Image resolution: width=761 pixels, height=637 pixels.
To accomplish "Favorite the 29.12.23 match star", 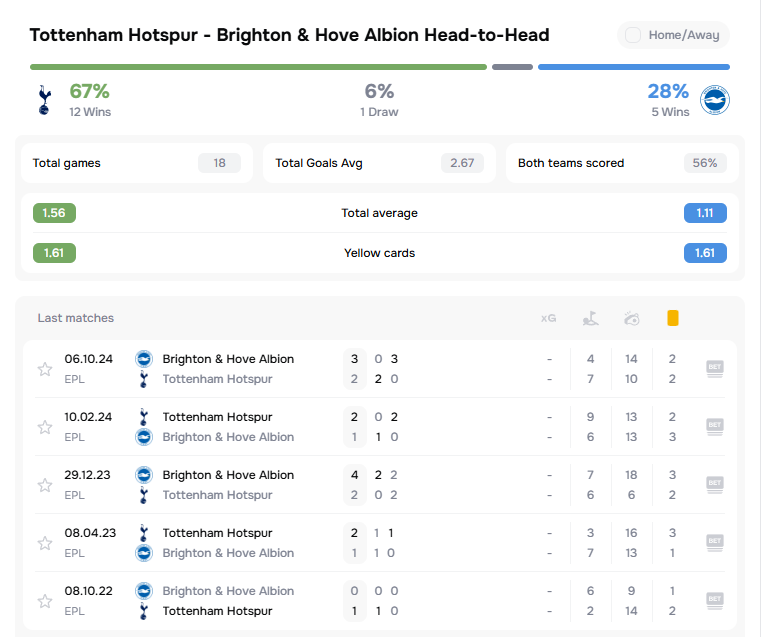I will (45, 485).
